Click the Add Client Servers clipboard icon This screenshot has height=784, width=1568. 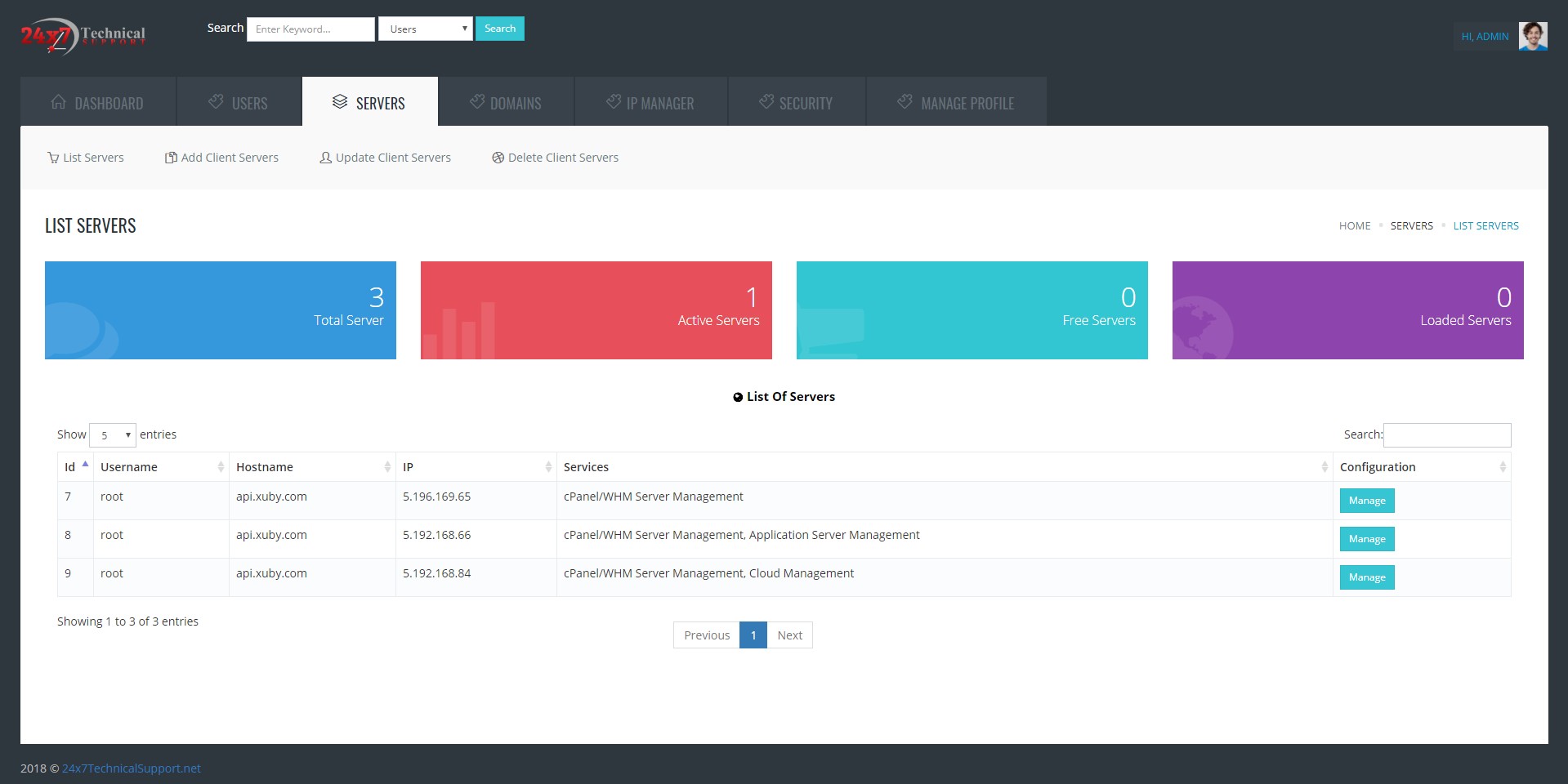(171, 158)
